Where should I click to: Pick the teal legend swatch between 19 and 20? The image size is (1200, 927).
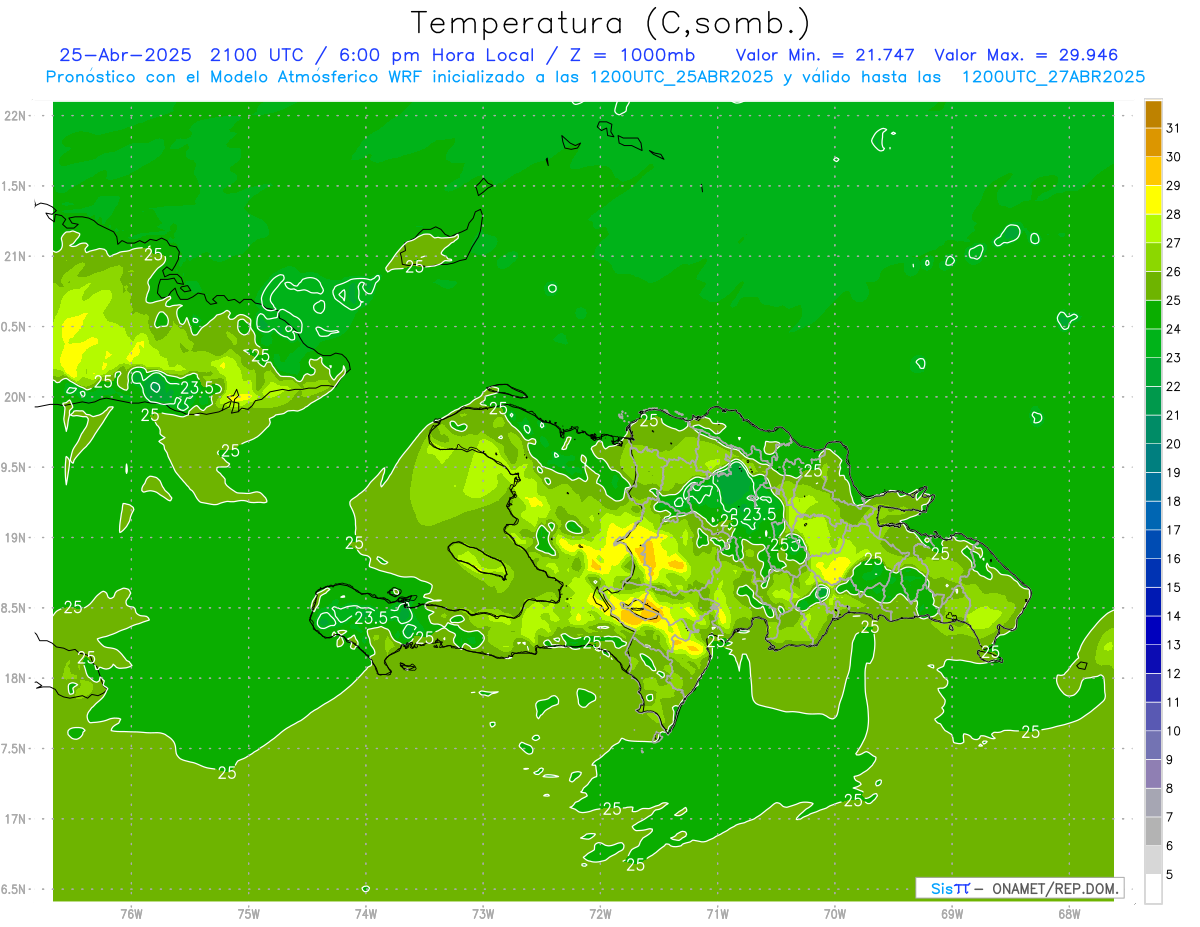click(x=1153, y=459)
